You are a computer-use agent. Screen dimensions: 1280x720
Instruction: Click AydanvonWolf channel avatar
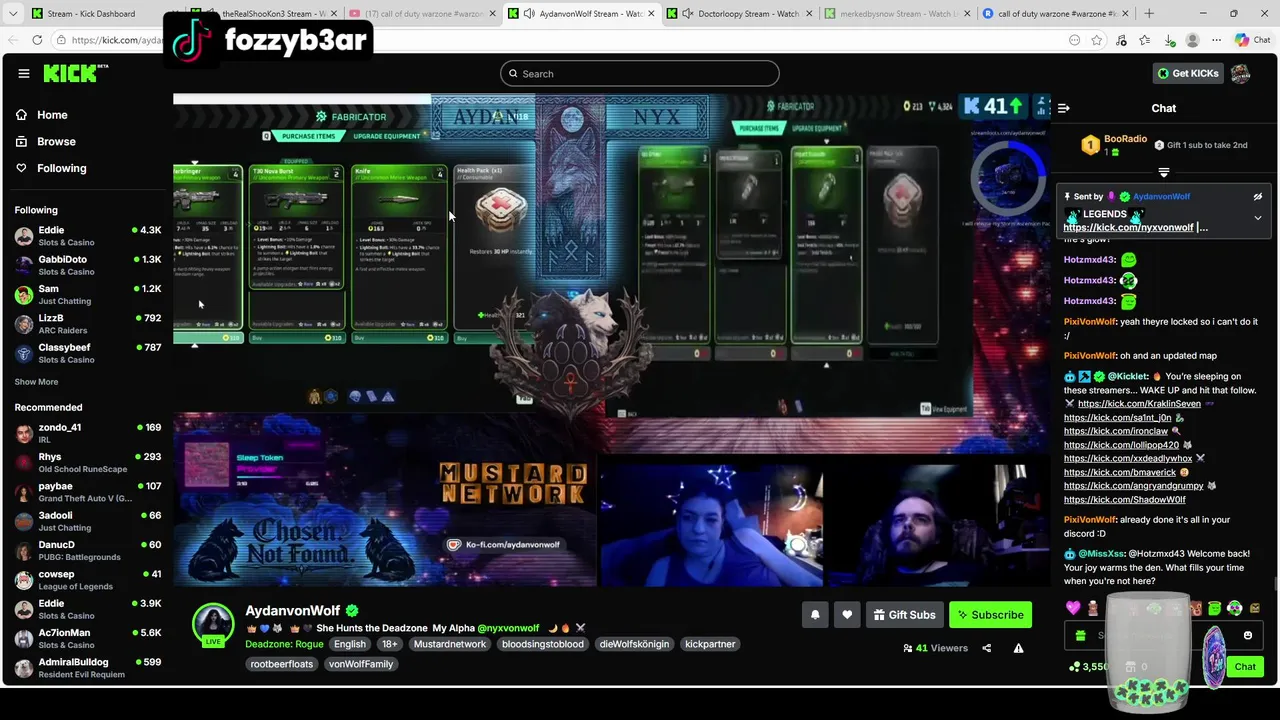pyautogui.click(x=213, y=624)
